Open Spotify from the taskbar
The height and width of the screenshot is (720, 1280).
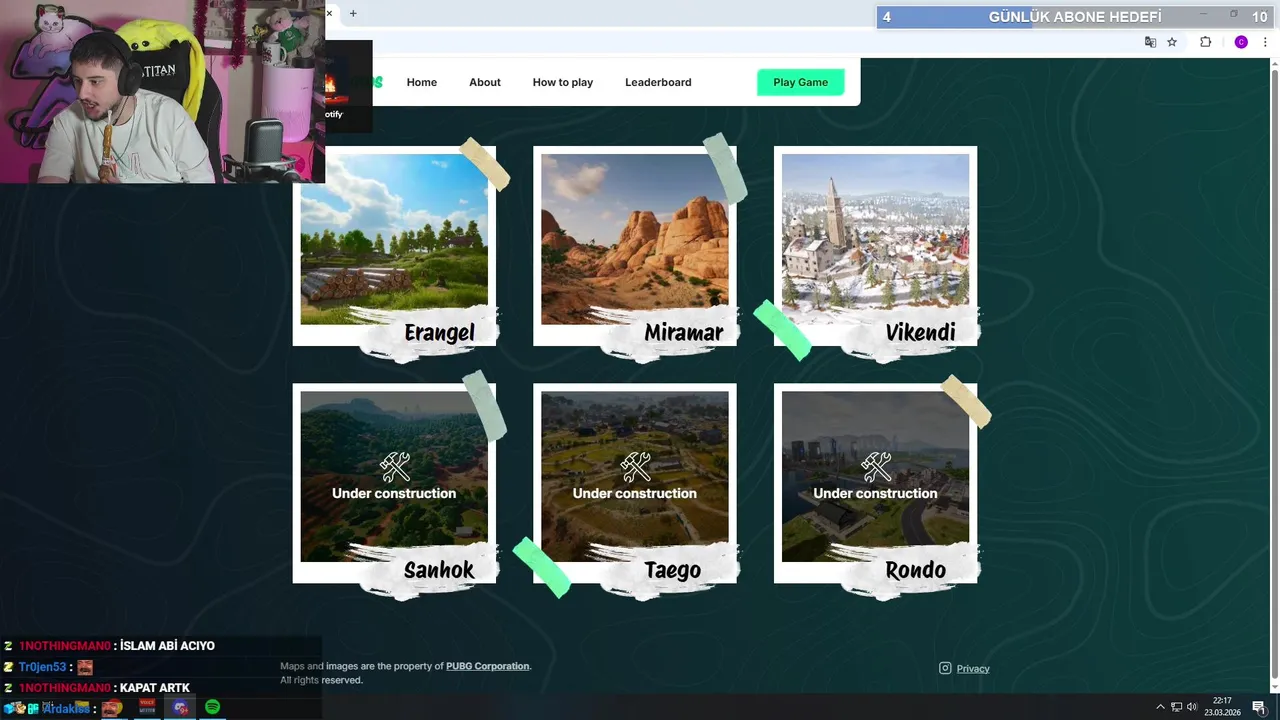(x=212, y=707)
